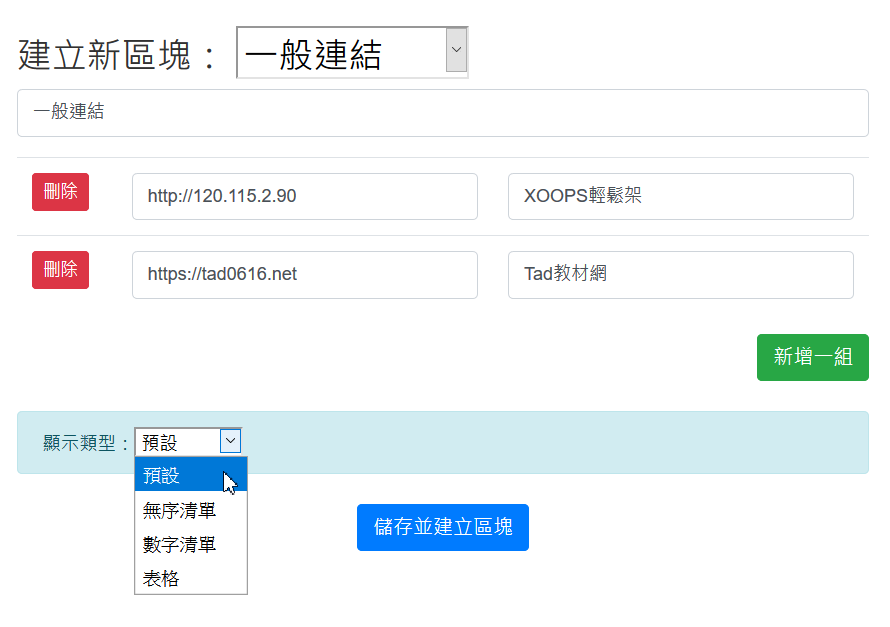
Task: Click the Tad教材網 name field
Action: tap(680, 274)
